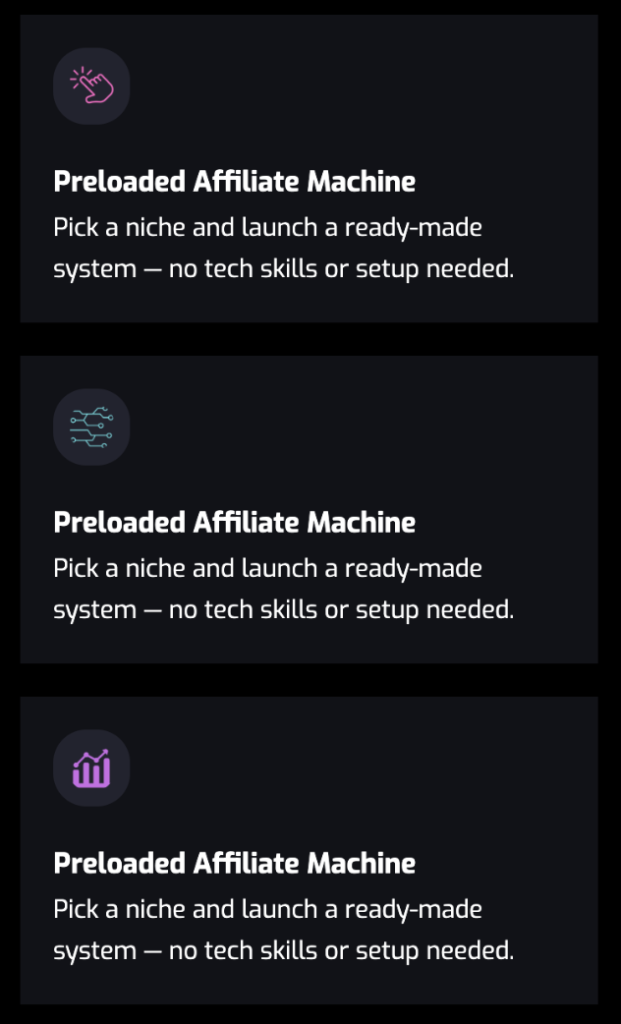Click the teal circuit-nodes icon
The image size is (621, 1024).
click(x=91, y=427)
